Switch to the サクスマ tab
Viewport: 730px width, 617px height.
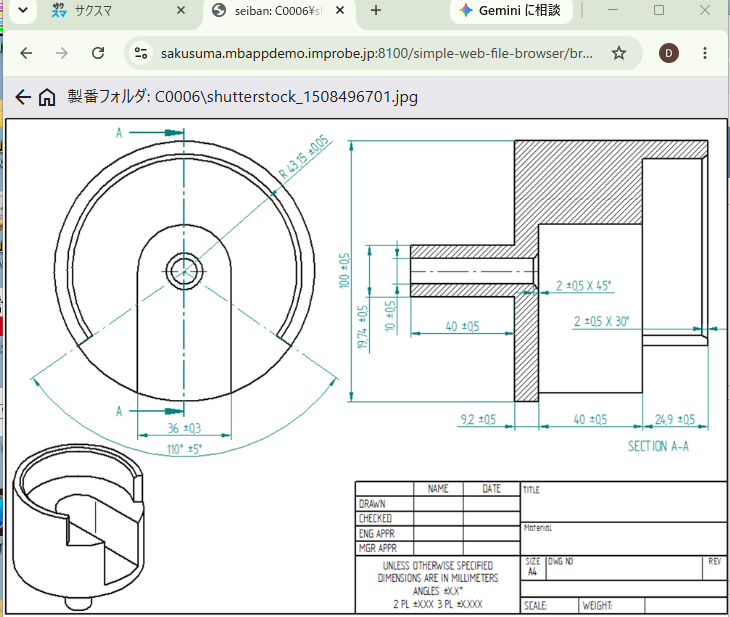(x=93, y=10)
